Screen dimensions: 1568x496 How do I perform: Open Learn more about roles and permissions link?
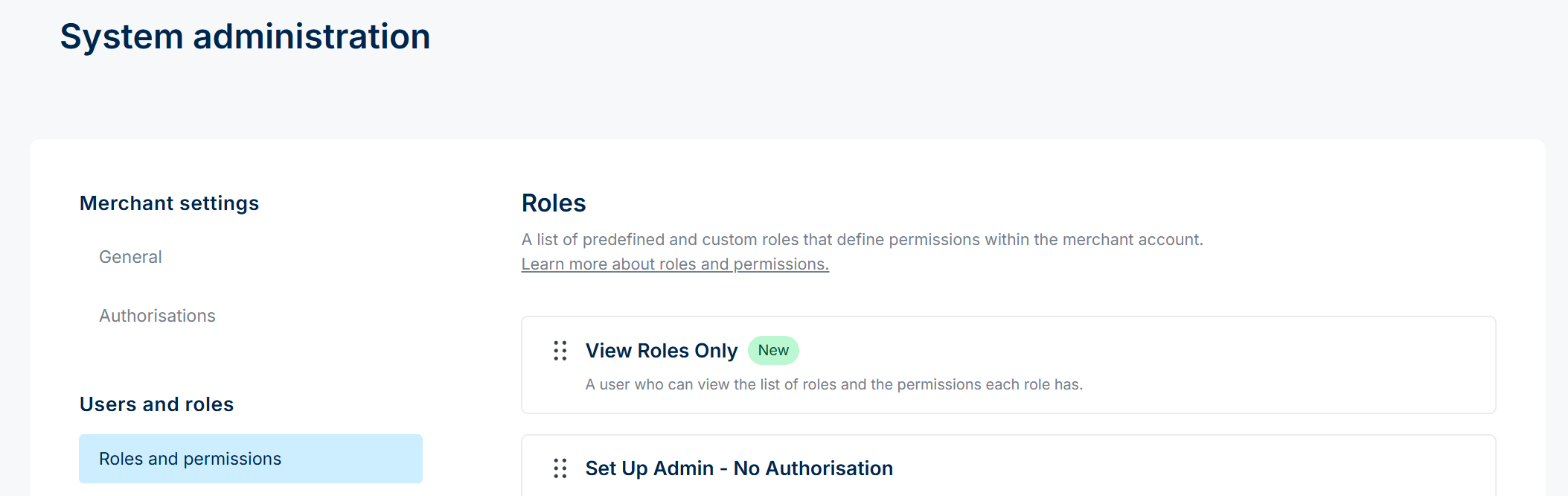[675, 264]
